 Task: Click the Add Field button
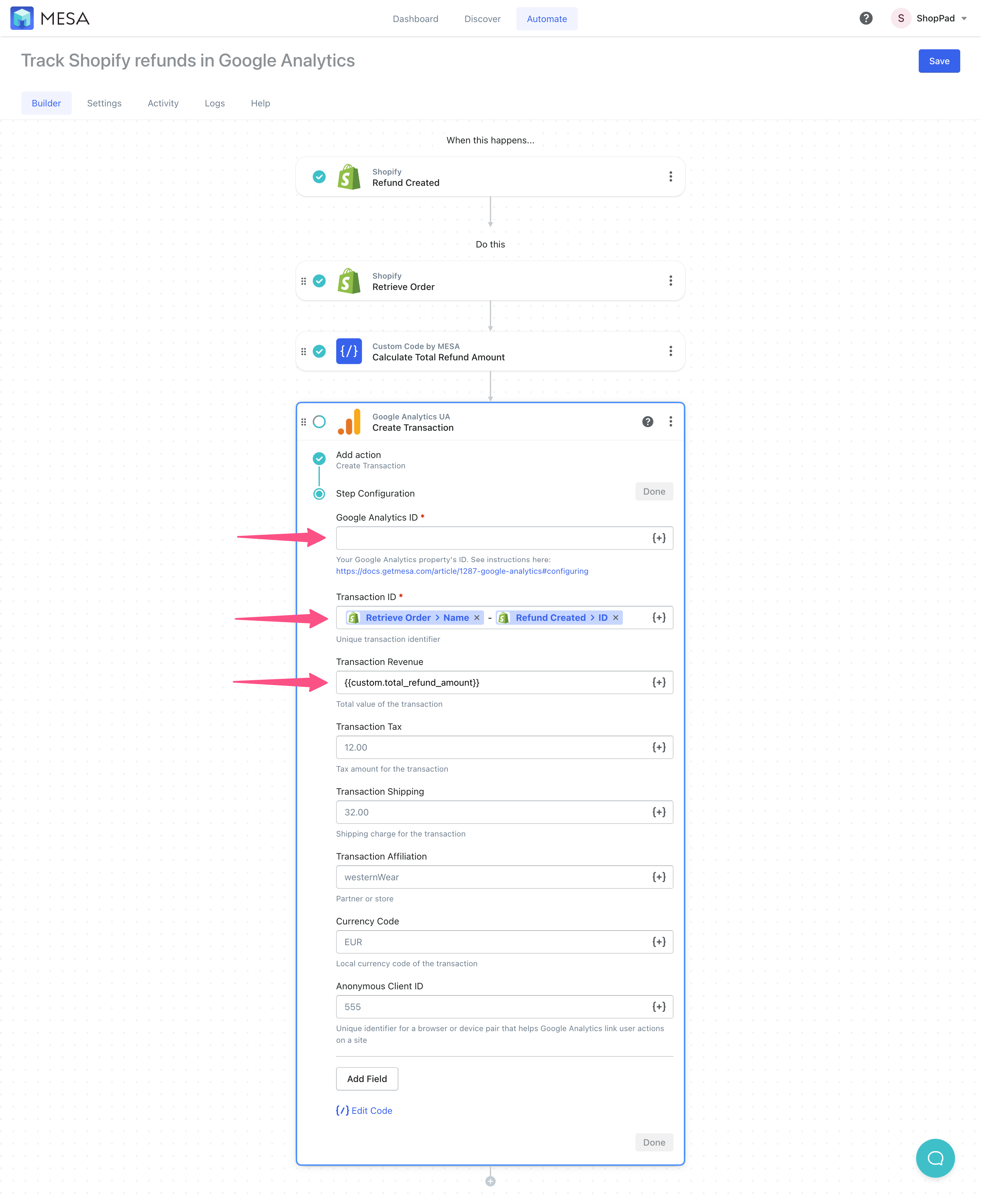tap(367, 1078)
